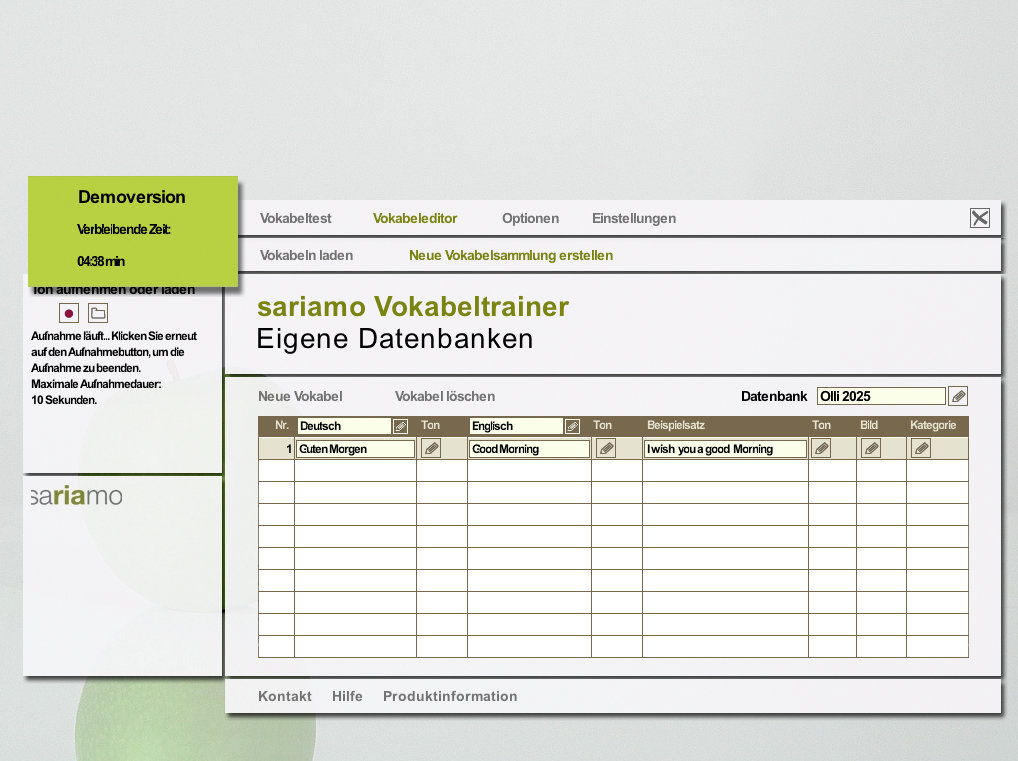Viewport: 1018px width, 761px height.
Task: Select the Vokabeleditor menu item
Action: point(415,218)
